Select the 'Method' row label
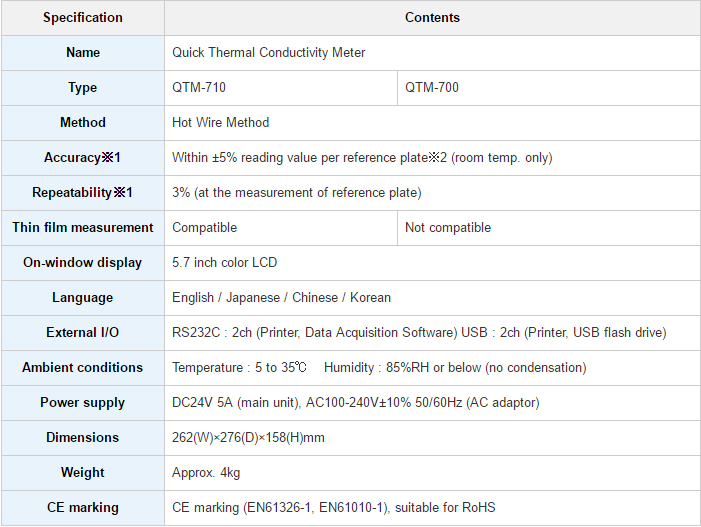701x527 pixels. (x=83, y=122)
